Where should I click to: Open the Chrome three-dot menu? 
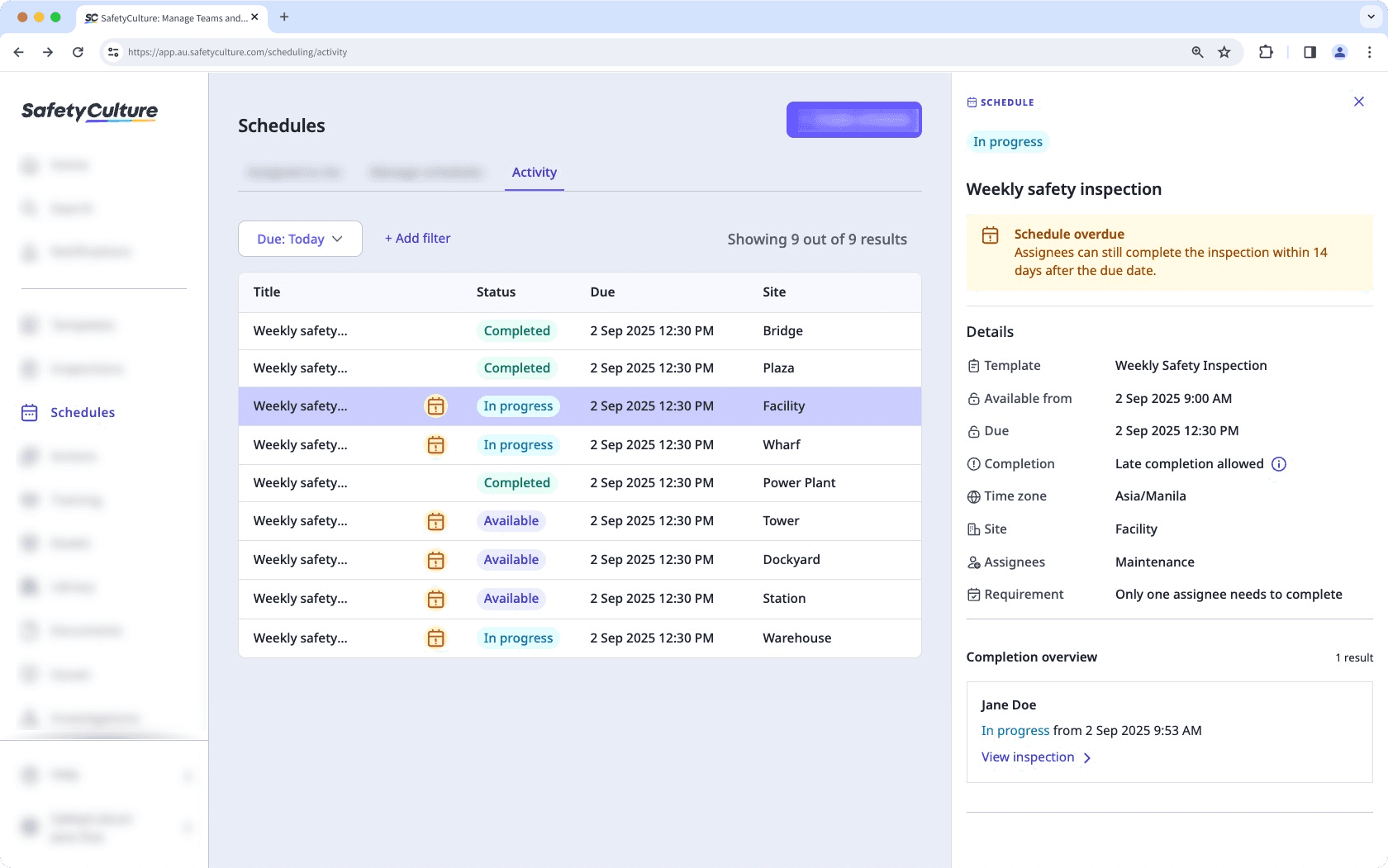[x=1369, y=51]
